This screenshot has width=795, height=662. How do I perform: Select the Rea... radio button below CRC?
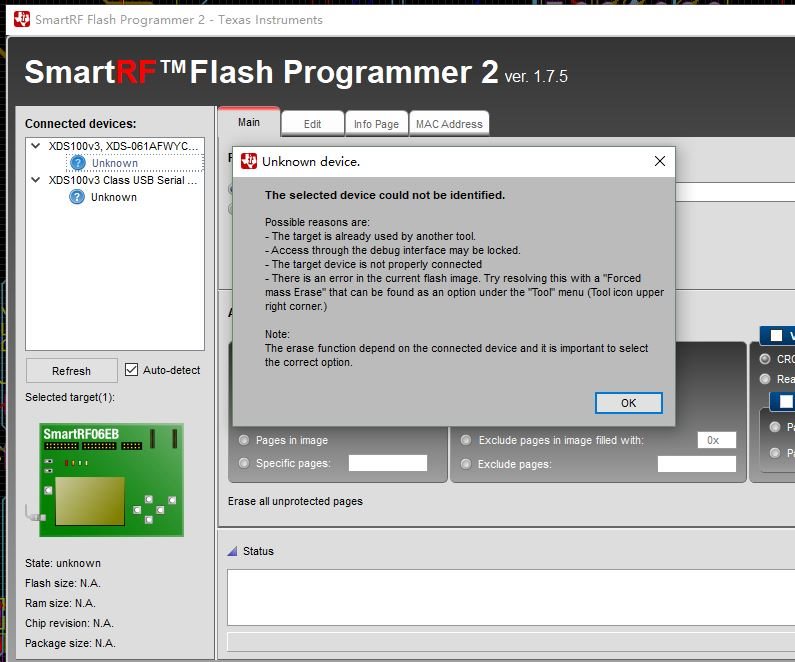(x=765, y=379)
